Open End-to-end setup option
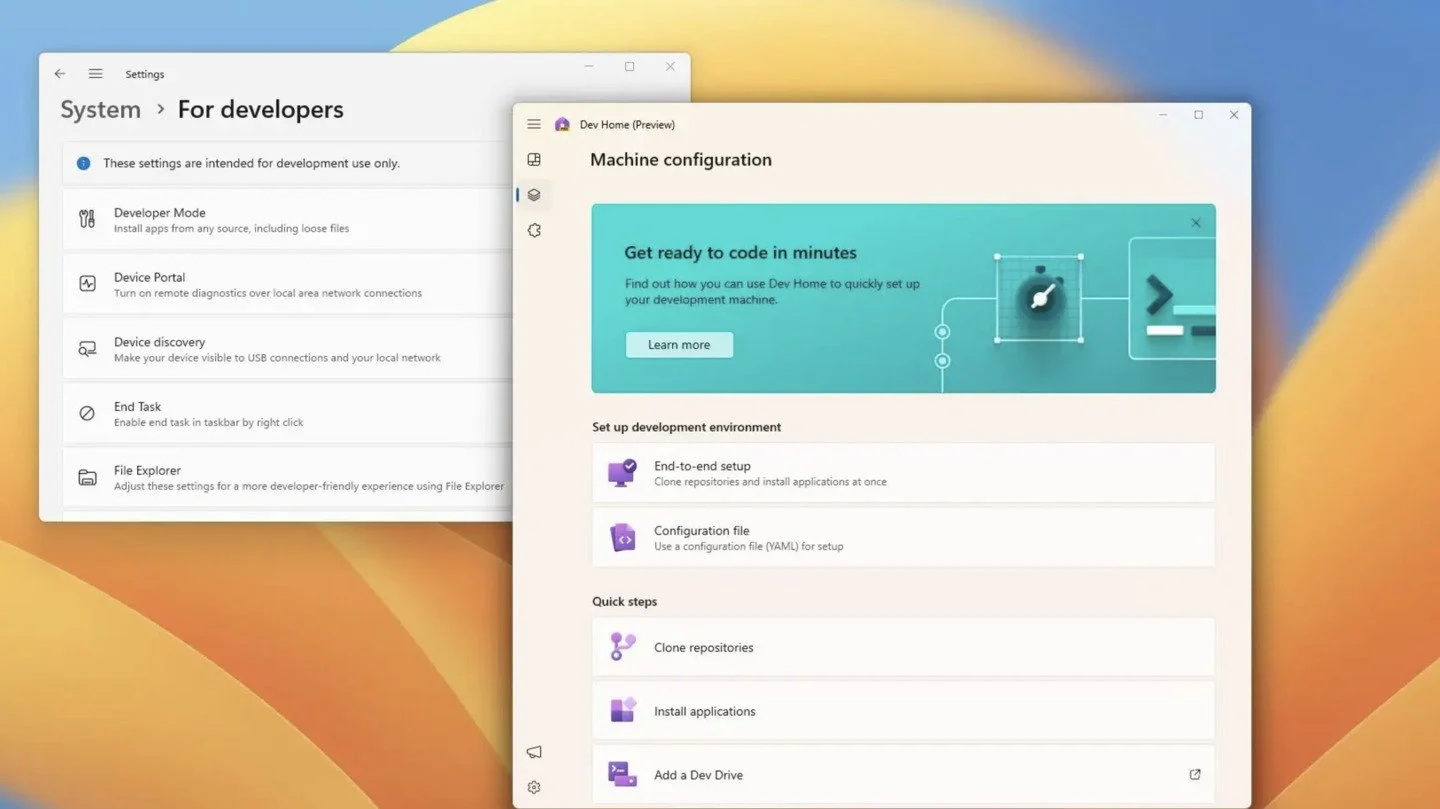 [903, 473]
